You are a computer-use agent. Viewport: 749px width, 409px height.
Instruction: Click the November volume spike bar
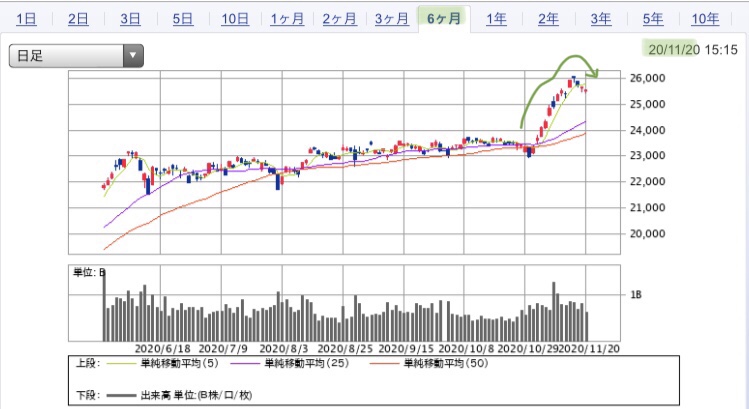(554, 312)
